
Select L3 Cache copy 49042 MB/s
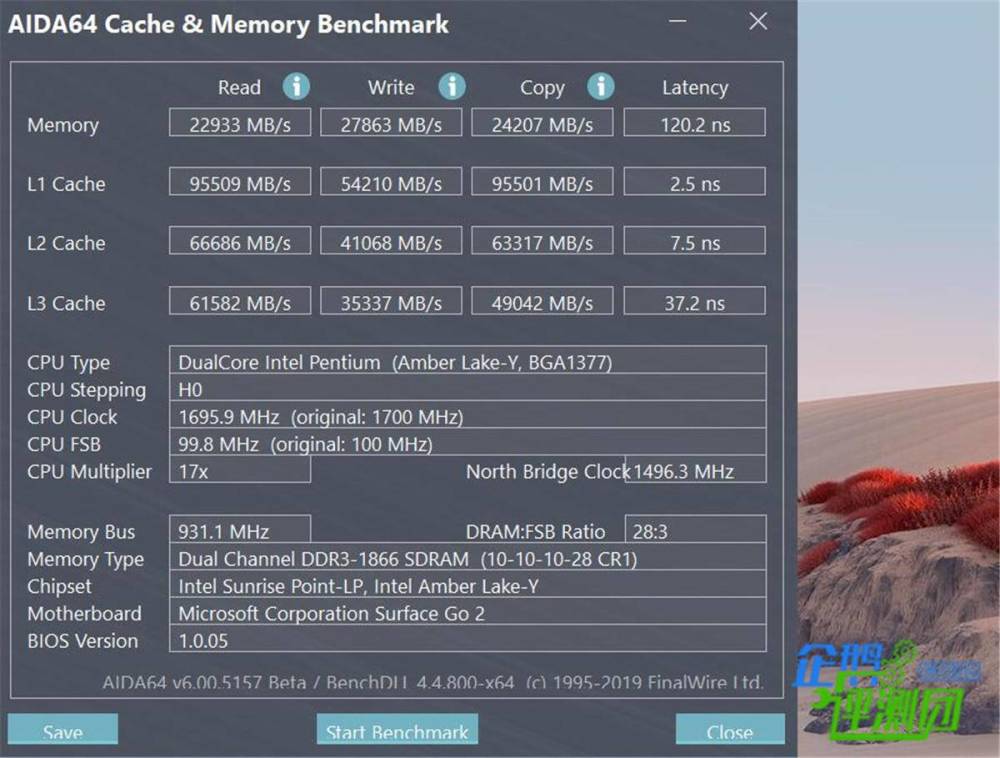542,301
